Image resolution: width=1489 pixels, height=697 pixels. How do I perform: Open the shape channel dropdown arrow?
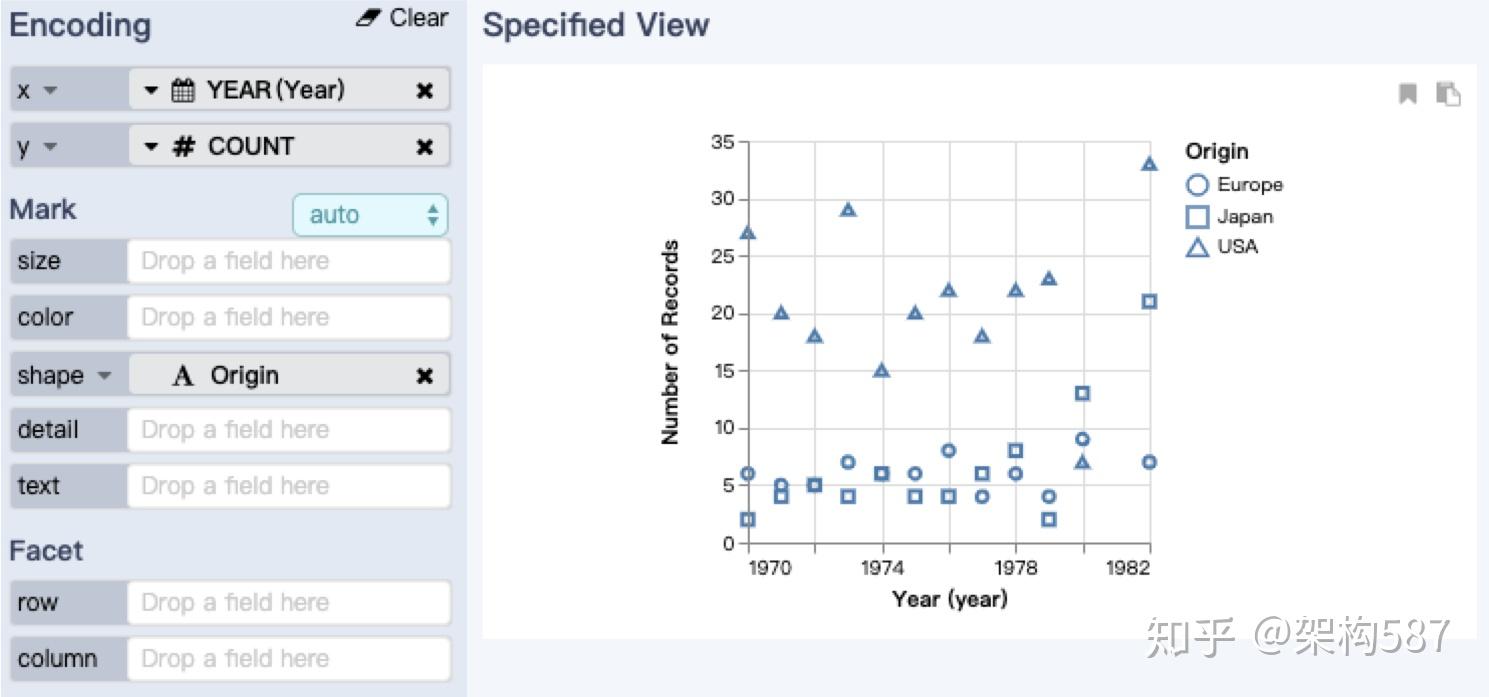[103, 376]
